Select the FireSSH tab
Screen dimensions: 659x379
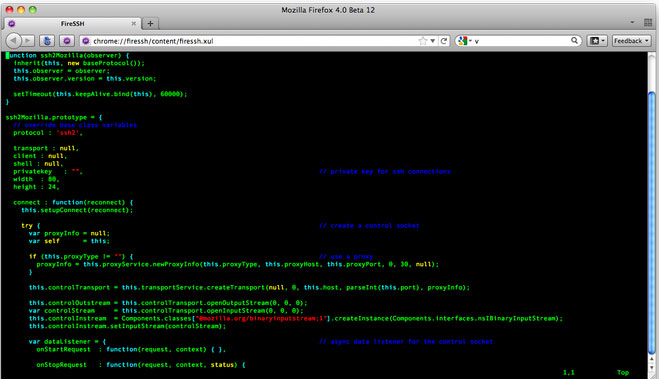pyautogui.click(x=72, y=24)
